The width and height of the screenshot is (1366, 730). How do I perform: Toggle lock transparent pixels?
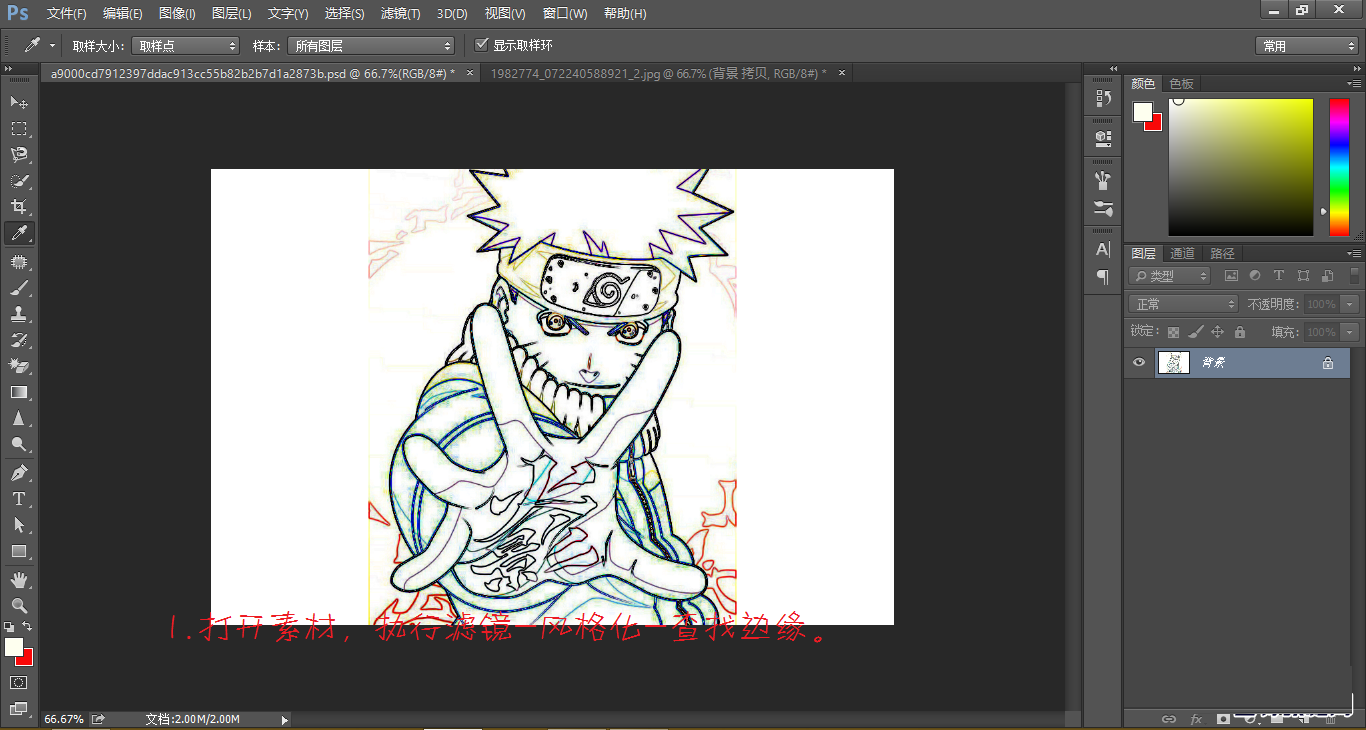click(1173, 332)
